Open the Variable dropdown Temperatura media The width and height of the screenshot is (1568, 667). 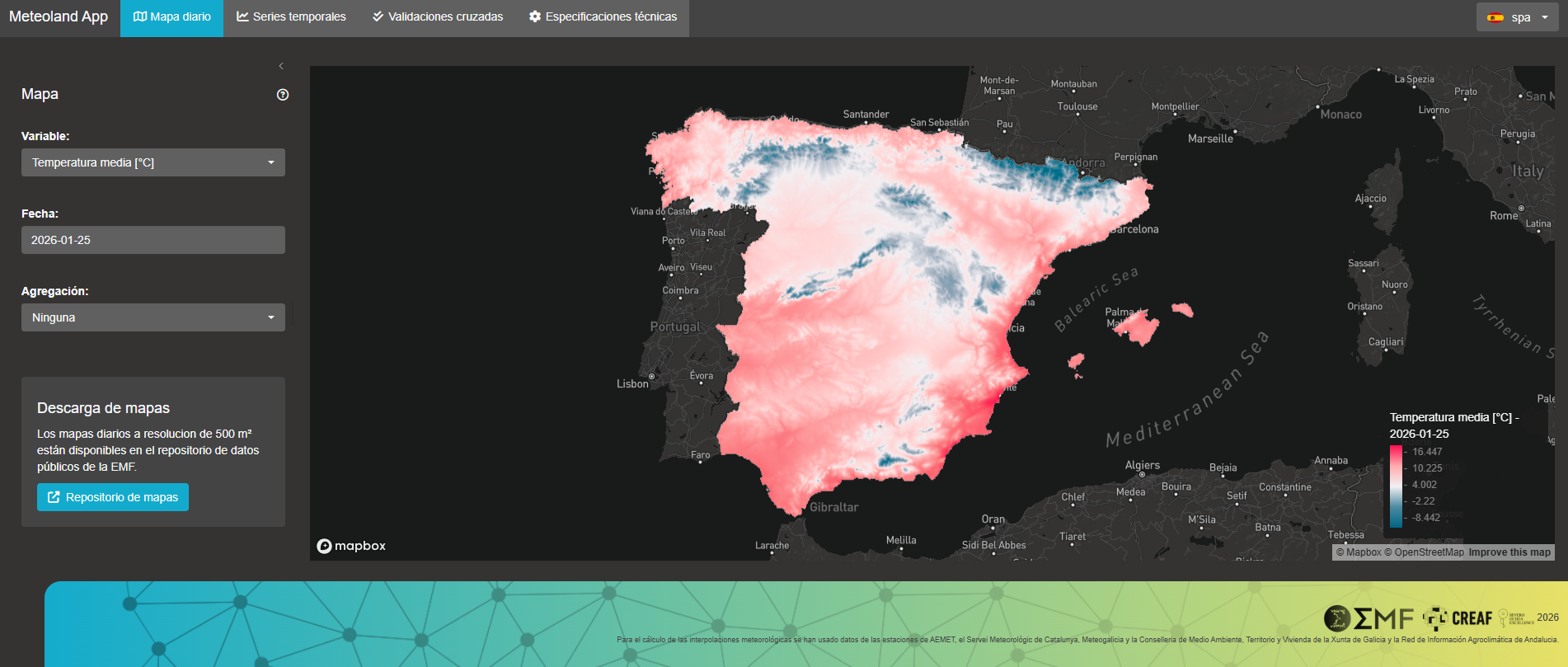153,162
